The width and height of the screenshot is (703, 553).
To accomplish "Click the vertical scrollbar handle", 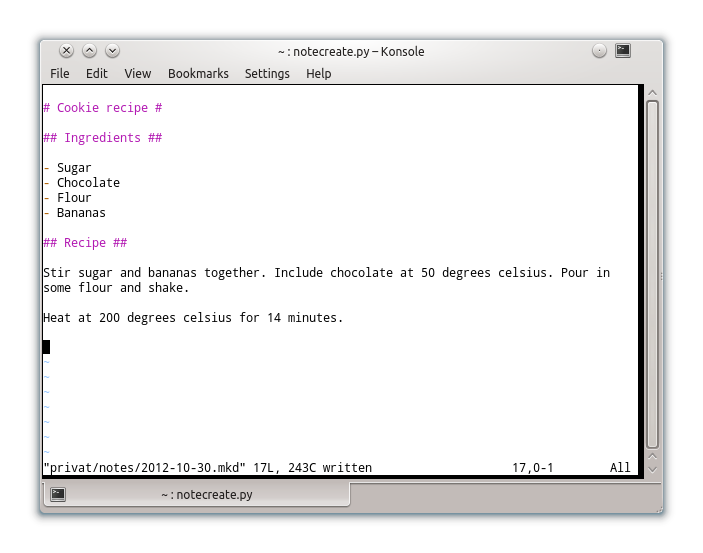I will pos(652,274).
